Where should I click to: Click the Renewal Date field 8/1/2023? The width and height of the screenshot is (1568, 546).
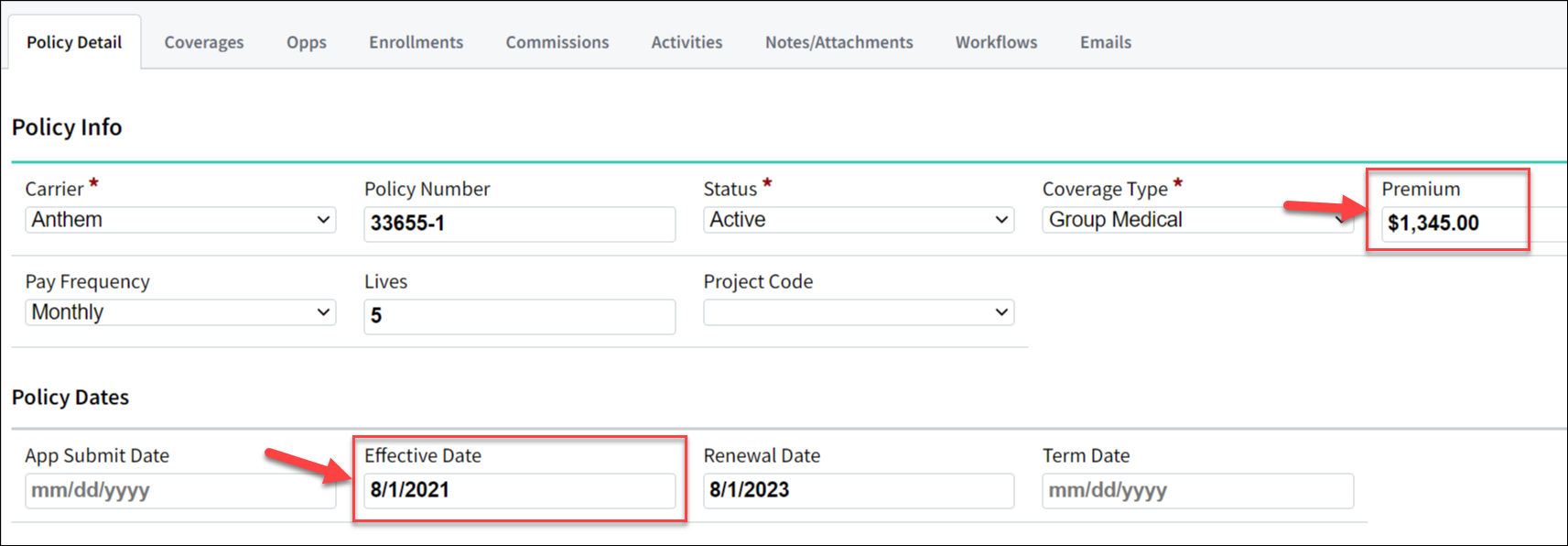[x=859, y=490]
